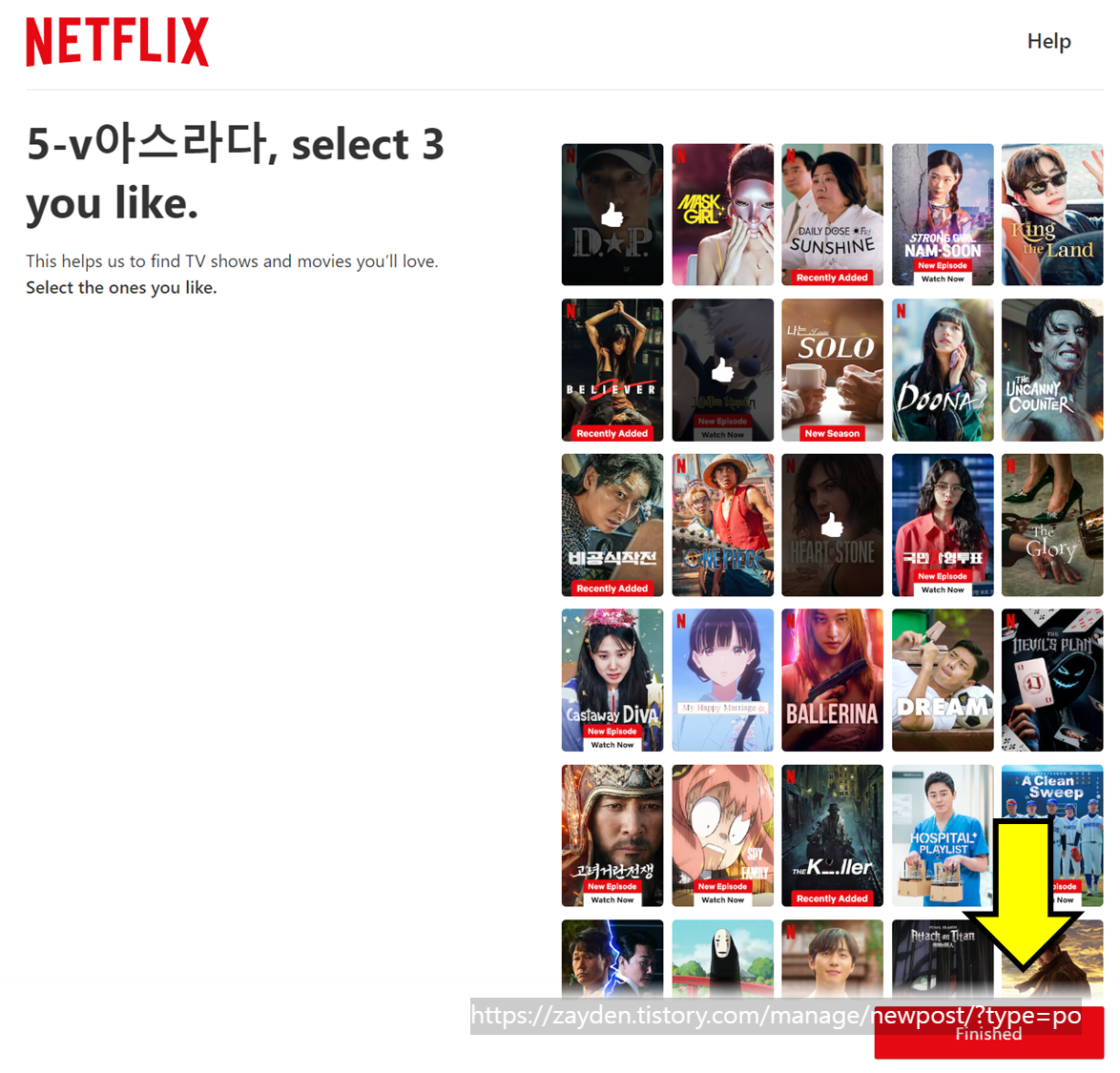Open the Help link
The image size is (1120, 1073).
1048,41
